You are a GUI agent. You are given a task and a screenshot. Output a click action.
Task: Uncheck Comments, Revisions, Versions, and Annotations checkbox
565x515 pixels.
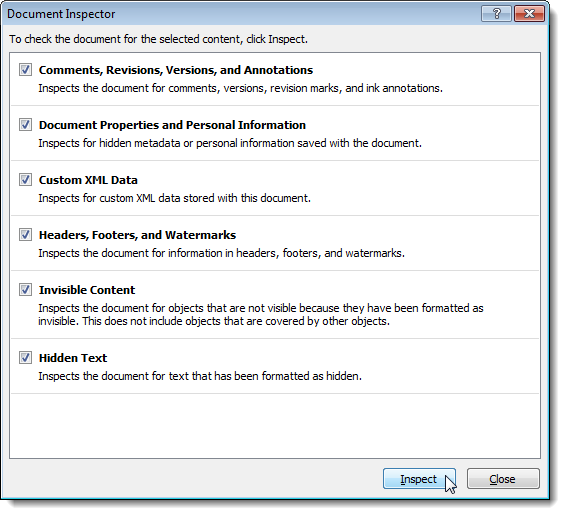(25, 70)
